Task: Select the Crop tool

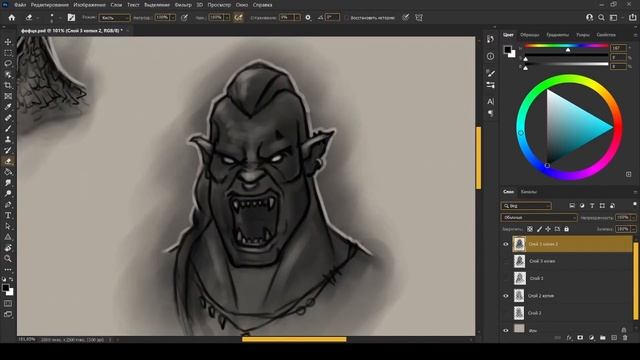Action: click(8, 85)
